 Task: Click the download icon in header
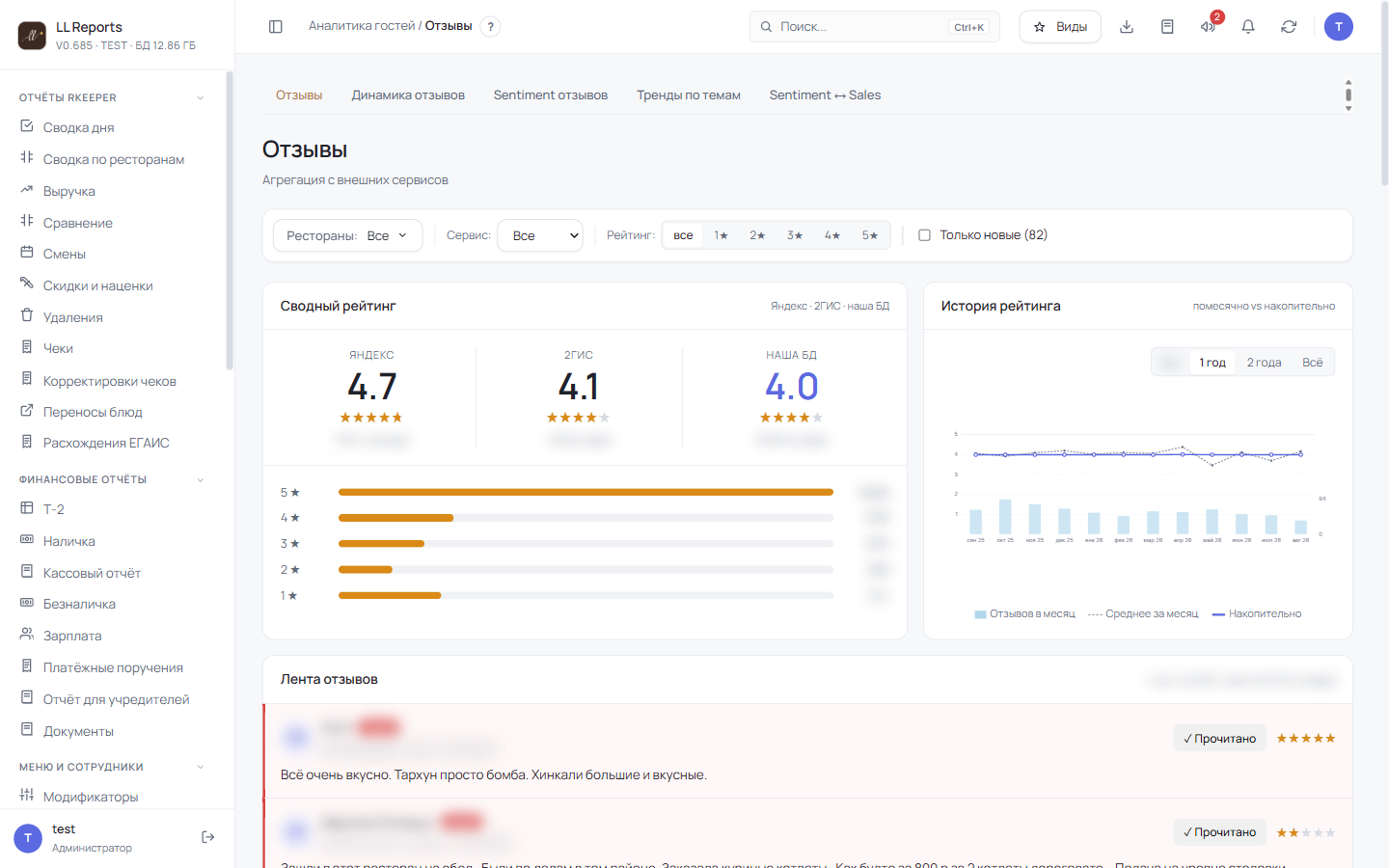pyautogui.click(x=1127, y=27)
